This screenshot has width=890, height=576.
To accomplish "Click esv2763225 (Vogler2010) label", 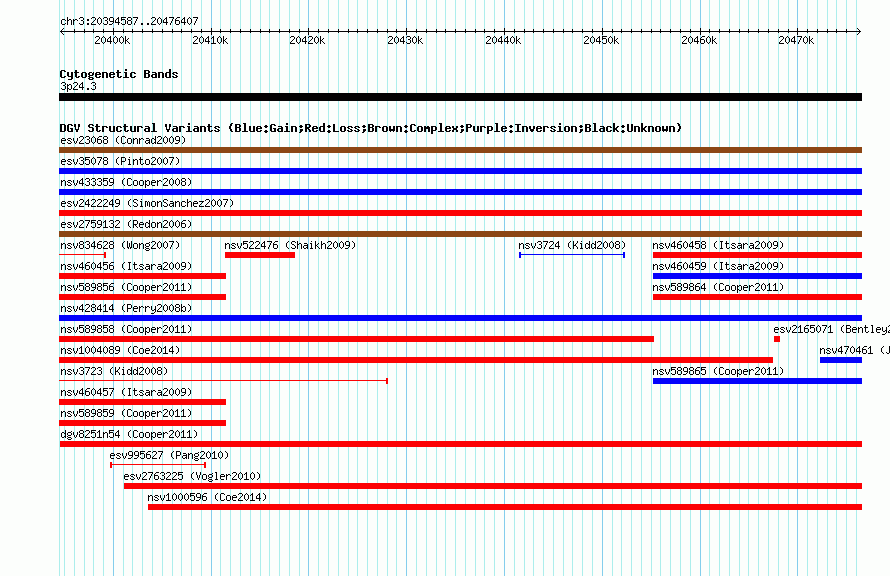I will 192,476.
